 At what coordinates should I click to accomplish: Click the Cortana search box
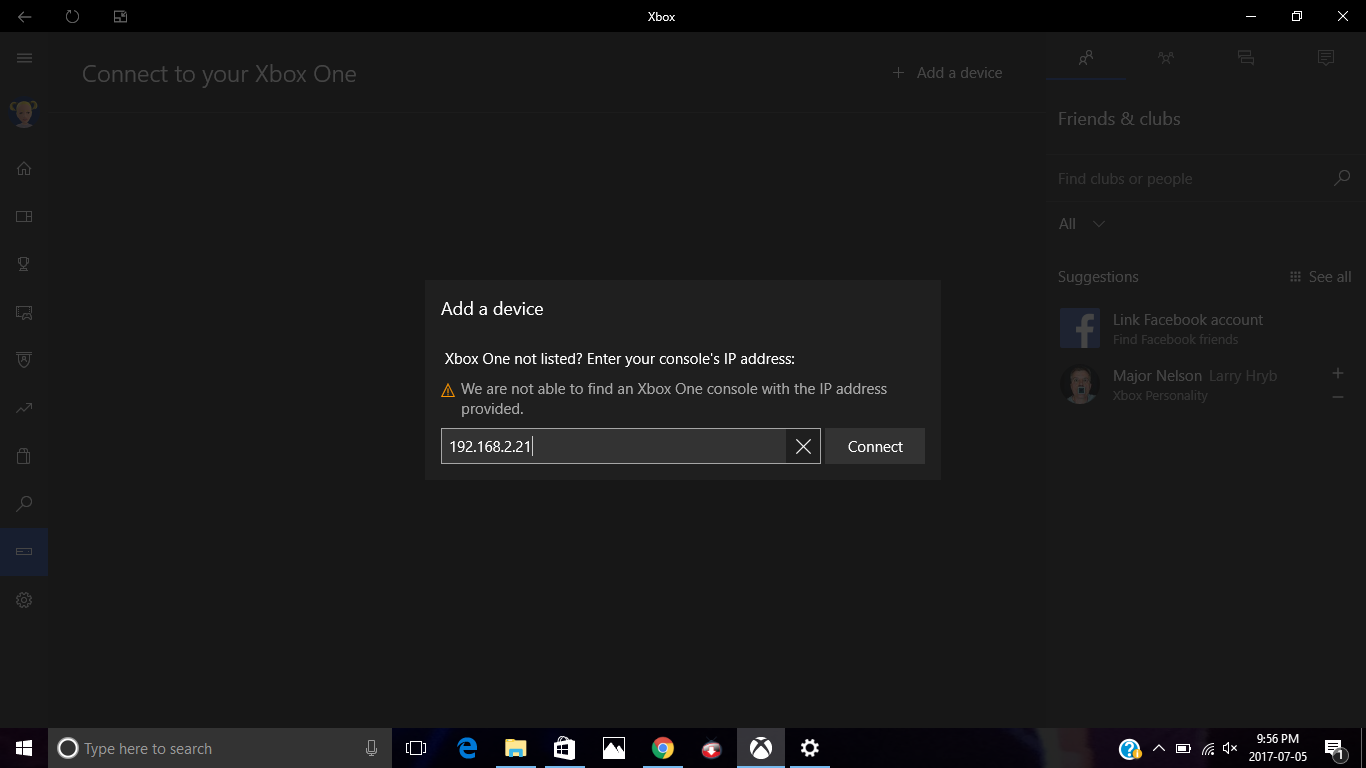click(x=220, y=748)
